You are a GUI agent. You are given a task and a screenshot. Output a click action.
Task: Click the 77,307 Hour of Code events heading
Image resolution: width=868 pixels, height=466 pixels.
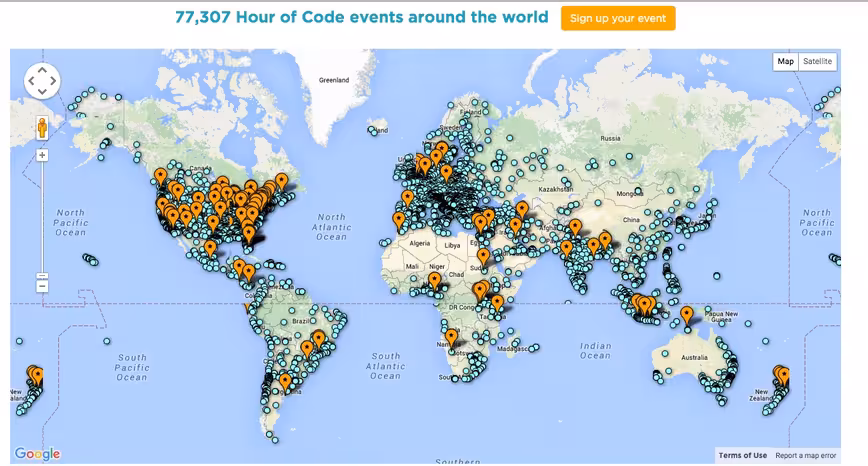pos(361,17)
